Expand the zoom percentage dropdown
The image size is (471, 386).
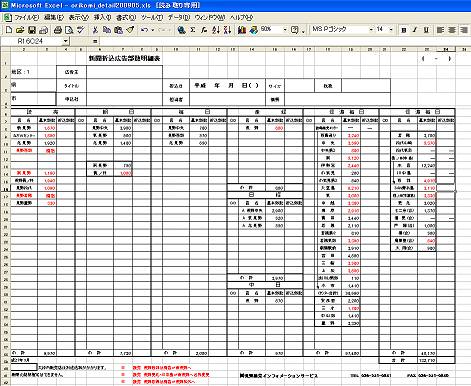point(285,30)
